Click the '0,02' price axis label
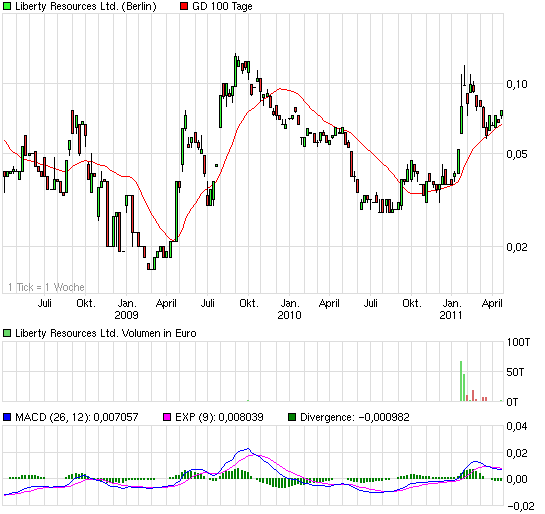Screen dimensions: 545x514 coord(517,247)
